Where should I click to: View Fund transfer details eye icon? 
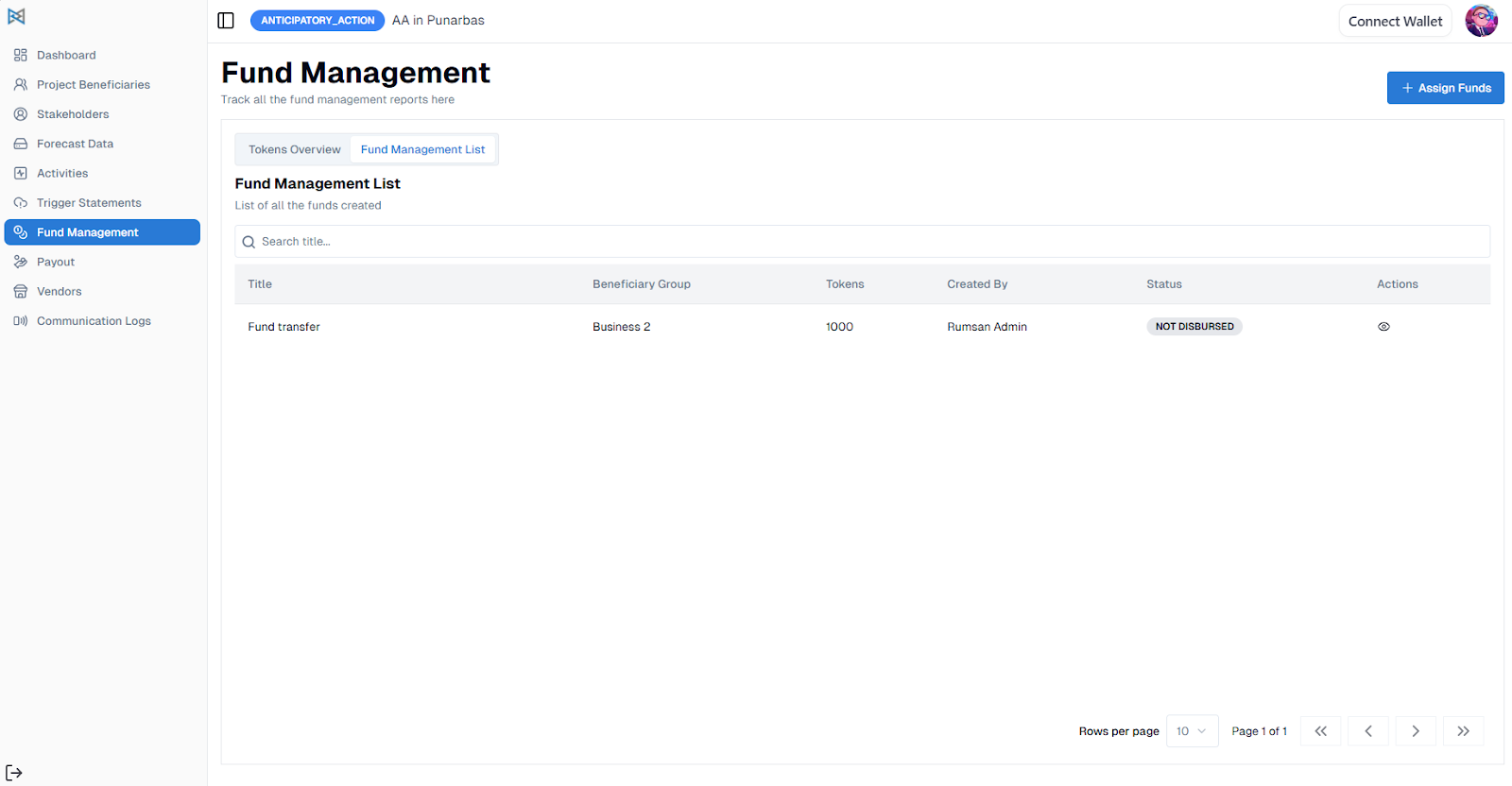click(x=1383, y=327)
